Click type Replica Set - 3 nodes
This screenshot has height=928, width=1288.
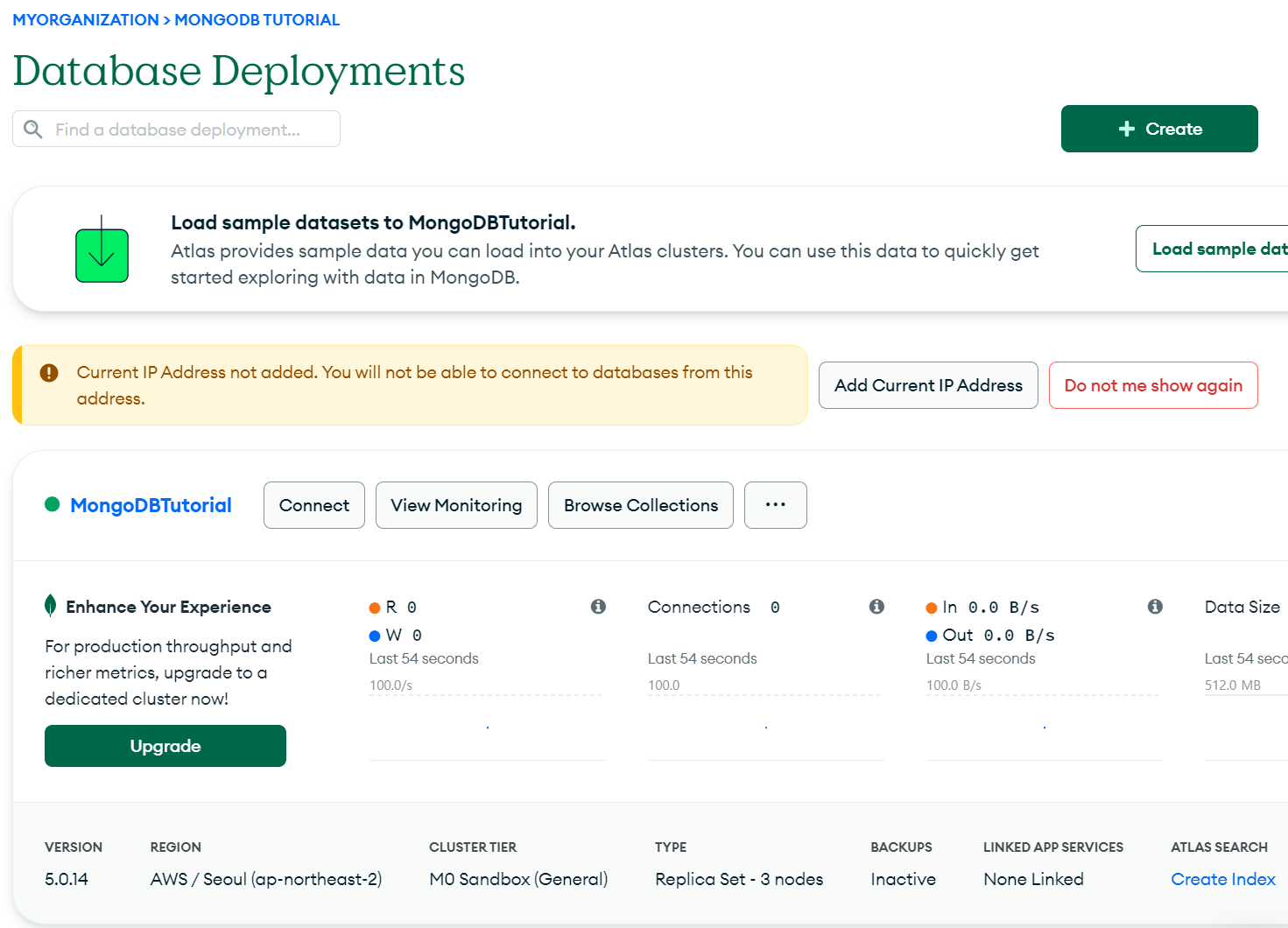[x=739, y=879]
